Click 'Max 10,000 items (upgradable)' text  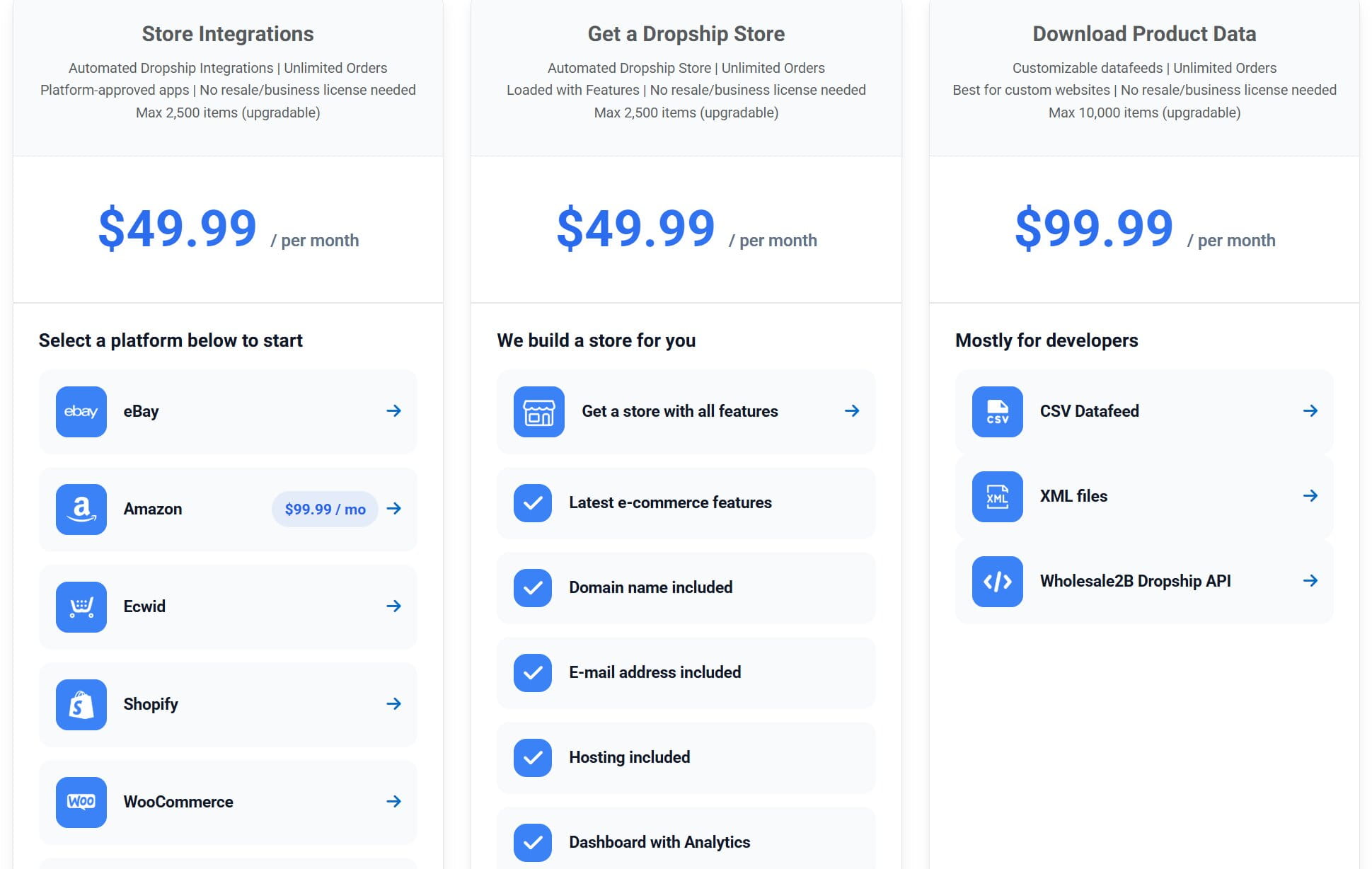click(x=1144, y=113)
